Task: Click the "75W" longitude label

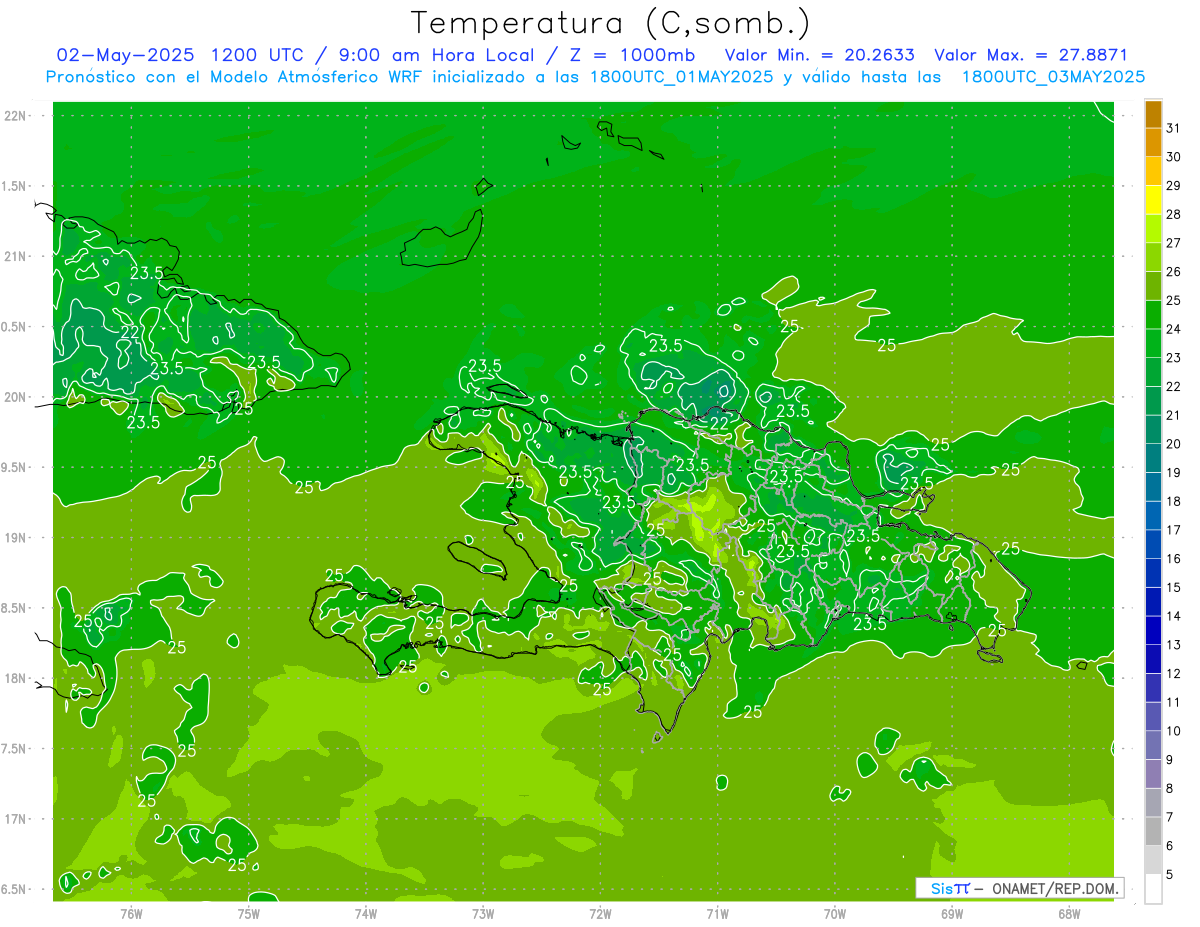Action: click(249, 914)
